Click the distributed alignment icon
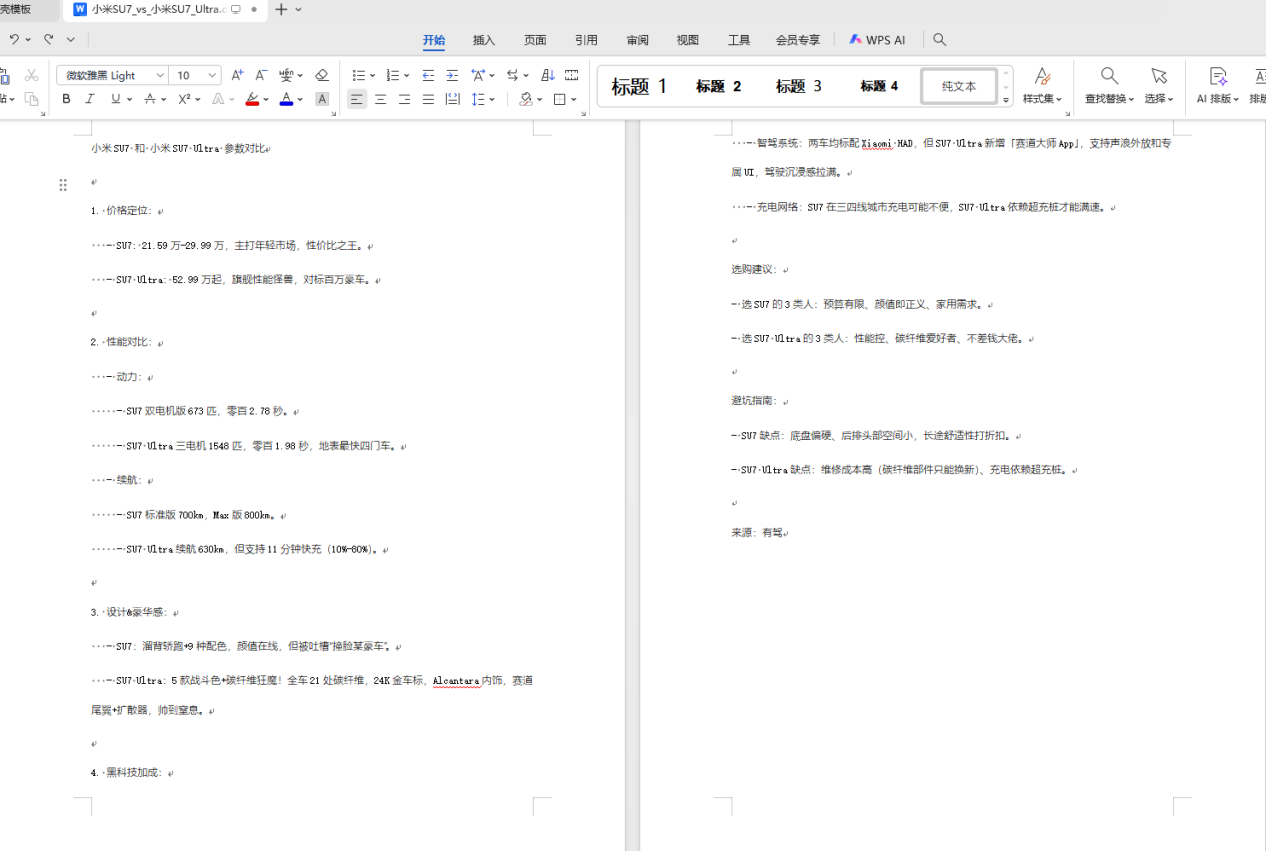The image size is (1266, 851). (x=453, y=99)
